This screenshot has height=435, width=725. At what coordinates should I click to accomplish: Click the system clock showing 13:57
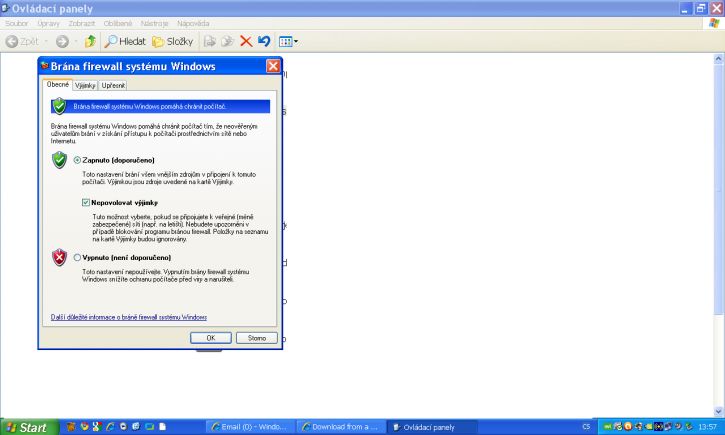pyautogui.click(x=707, y=427)
